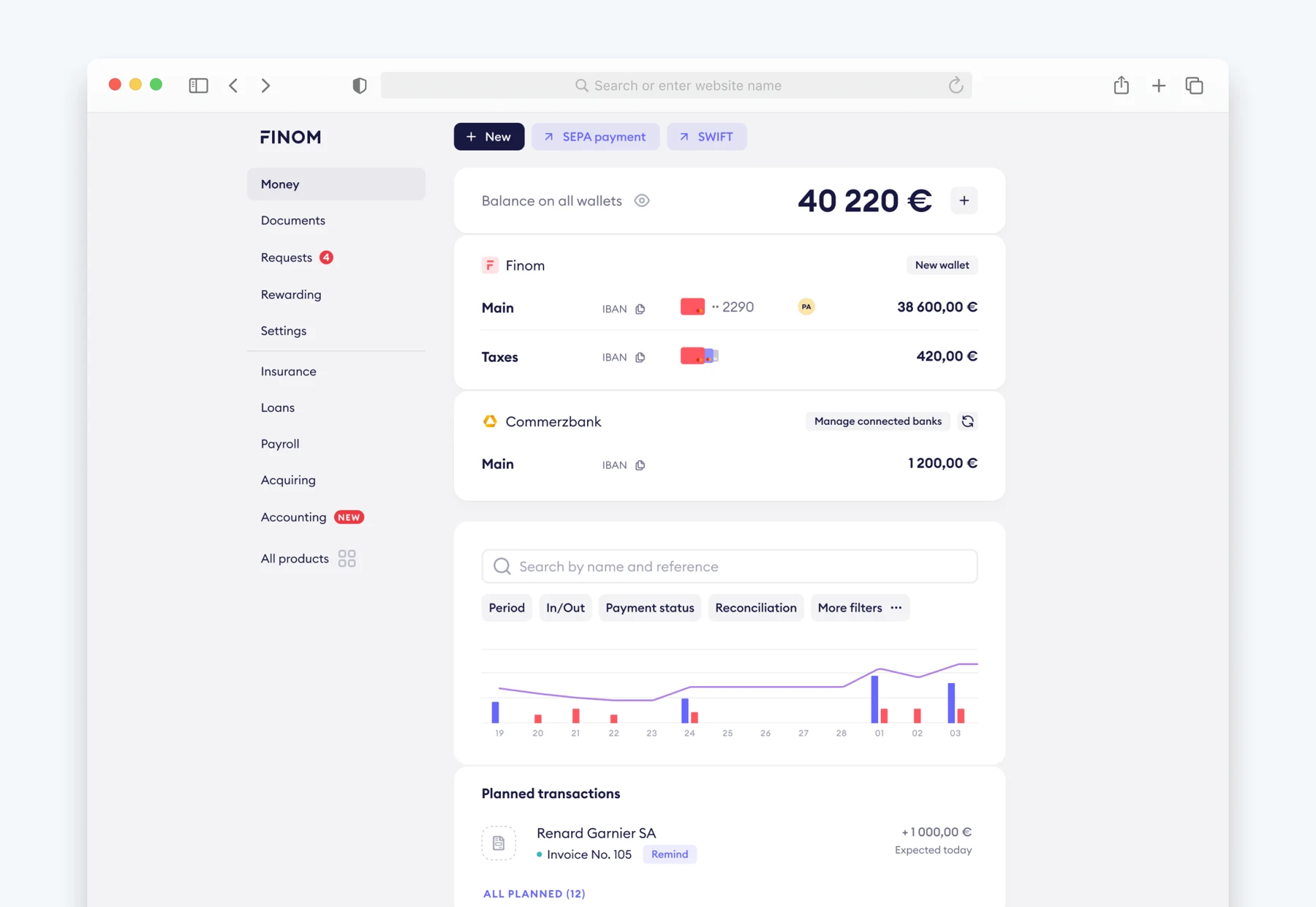This screenshot has height=907, width=1316.
Task: Open Accounting in the sidebar
Action: (294, 517)
